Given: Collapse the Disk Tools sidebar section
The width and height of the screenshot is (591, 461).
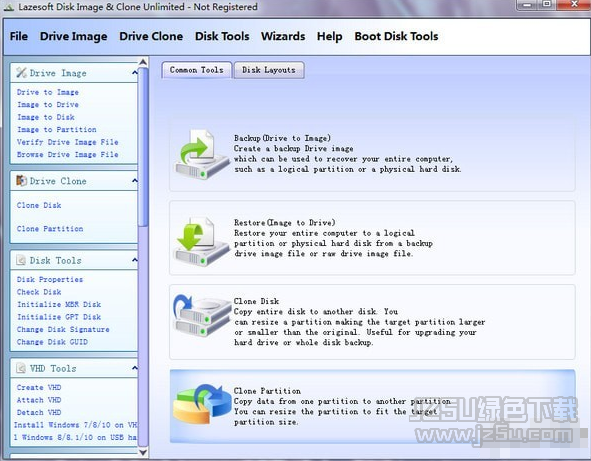Looking at the screenshot, I should (135, 260).
